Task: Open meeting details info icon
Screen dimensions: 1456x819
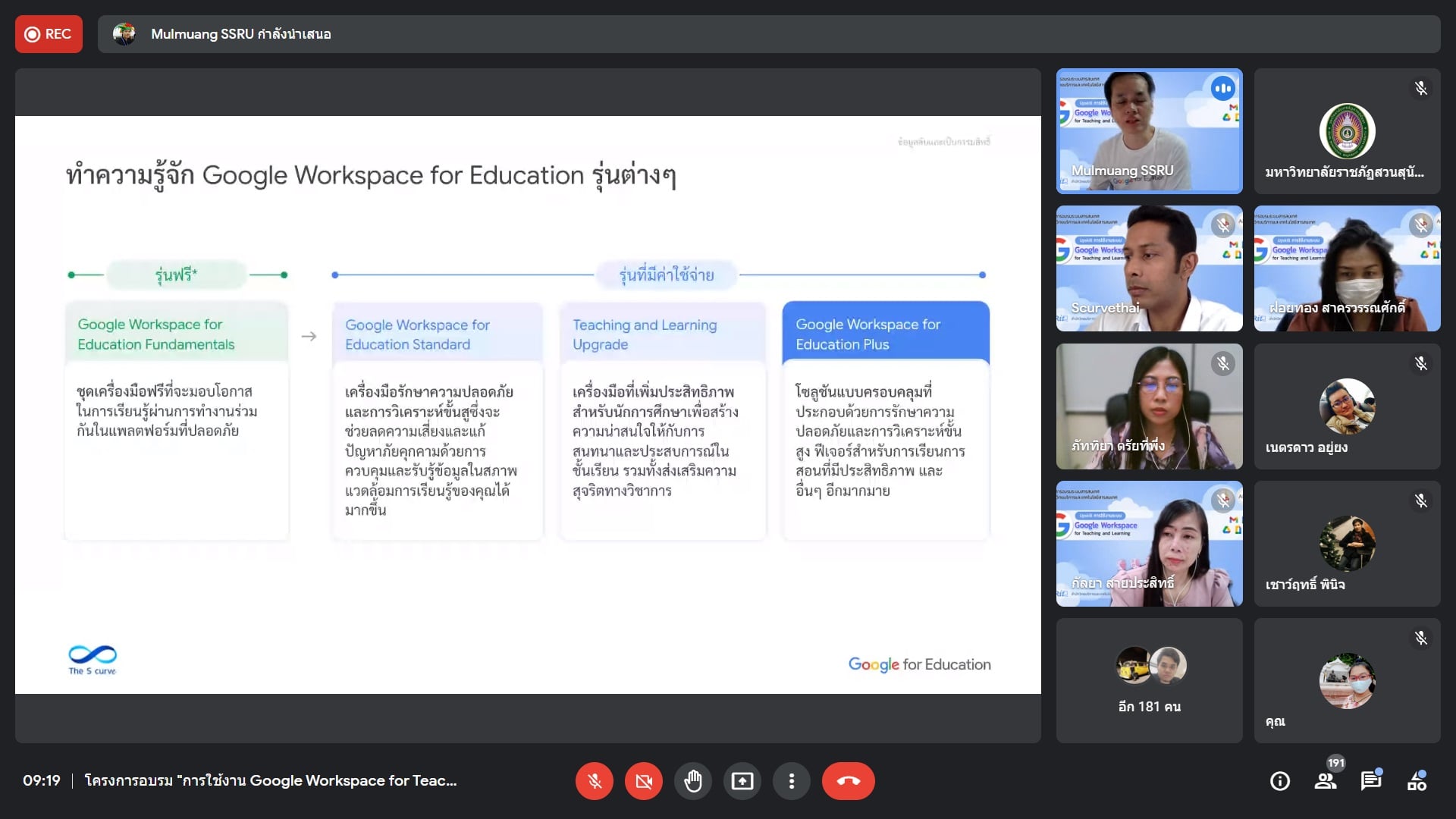Action: coord(1280,781)
